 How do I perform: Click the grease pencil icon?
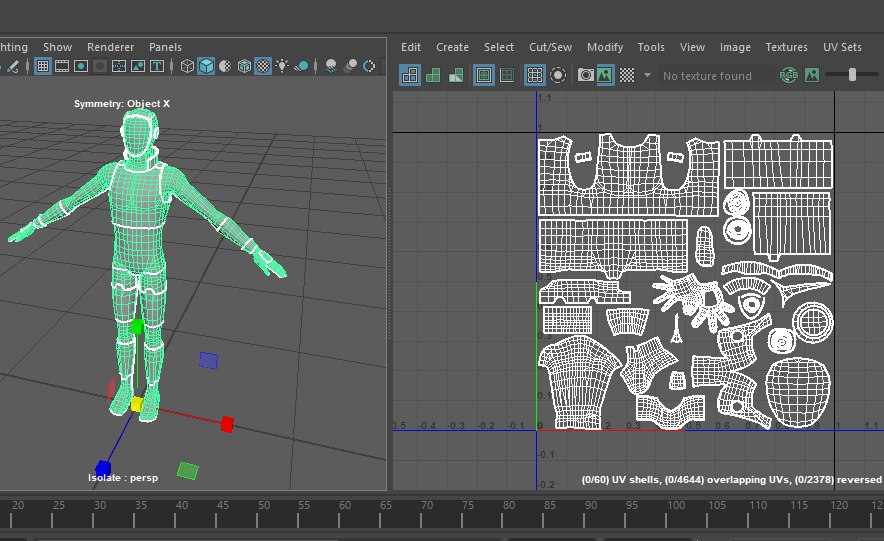click(x=12, y=66)
